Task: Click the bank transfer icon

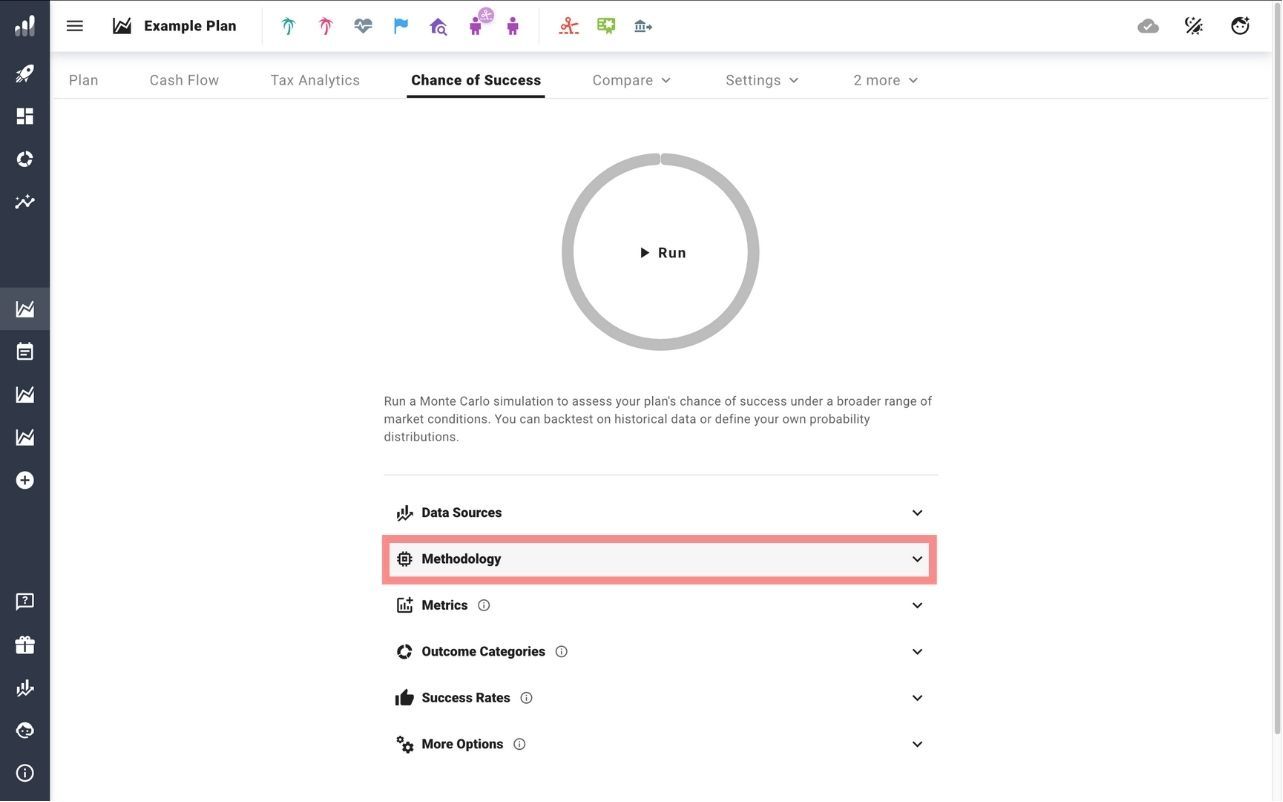Action: (x=643, y=26)
